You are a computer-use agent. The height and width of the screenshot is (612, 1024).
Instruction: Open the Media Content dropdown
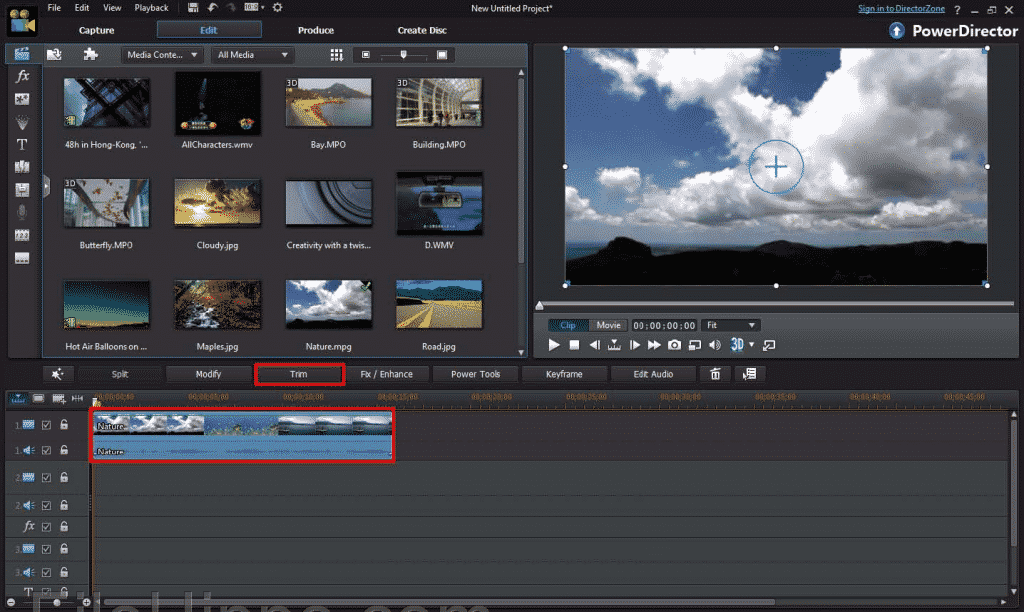click(x=162, y=55)
